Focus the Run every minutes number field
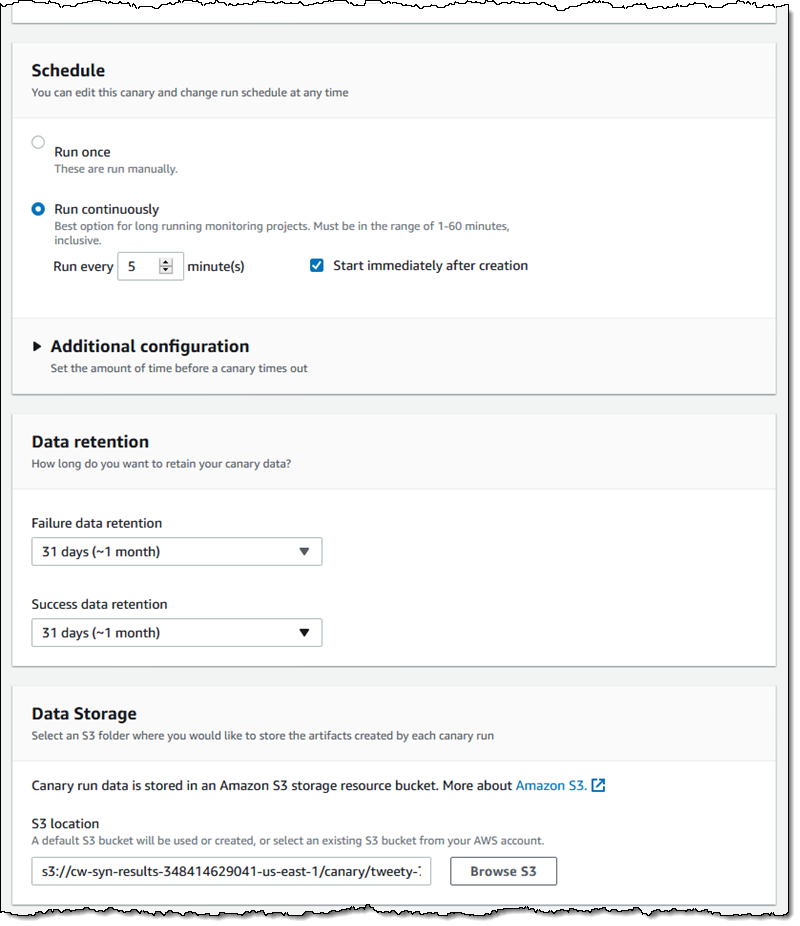The height and width of the screenshot is (926, 800). point(138,267)
